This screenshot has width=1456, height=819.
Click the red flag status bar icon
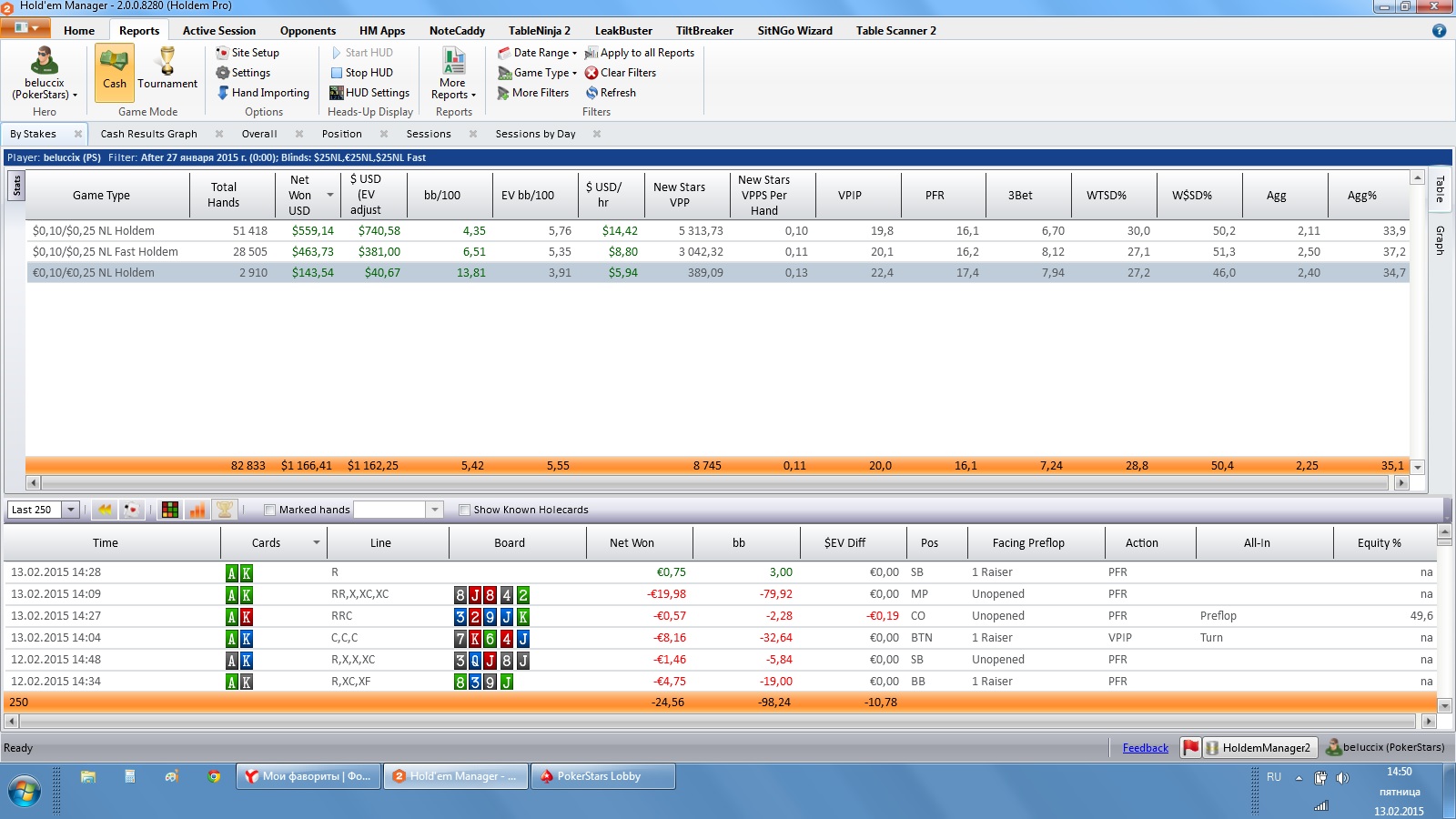coord(1190,748)
